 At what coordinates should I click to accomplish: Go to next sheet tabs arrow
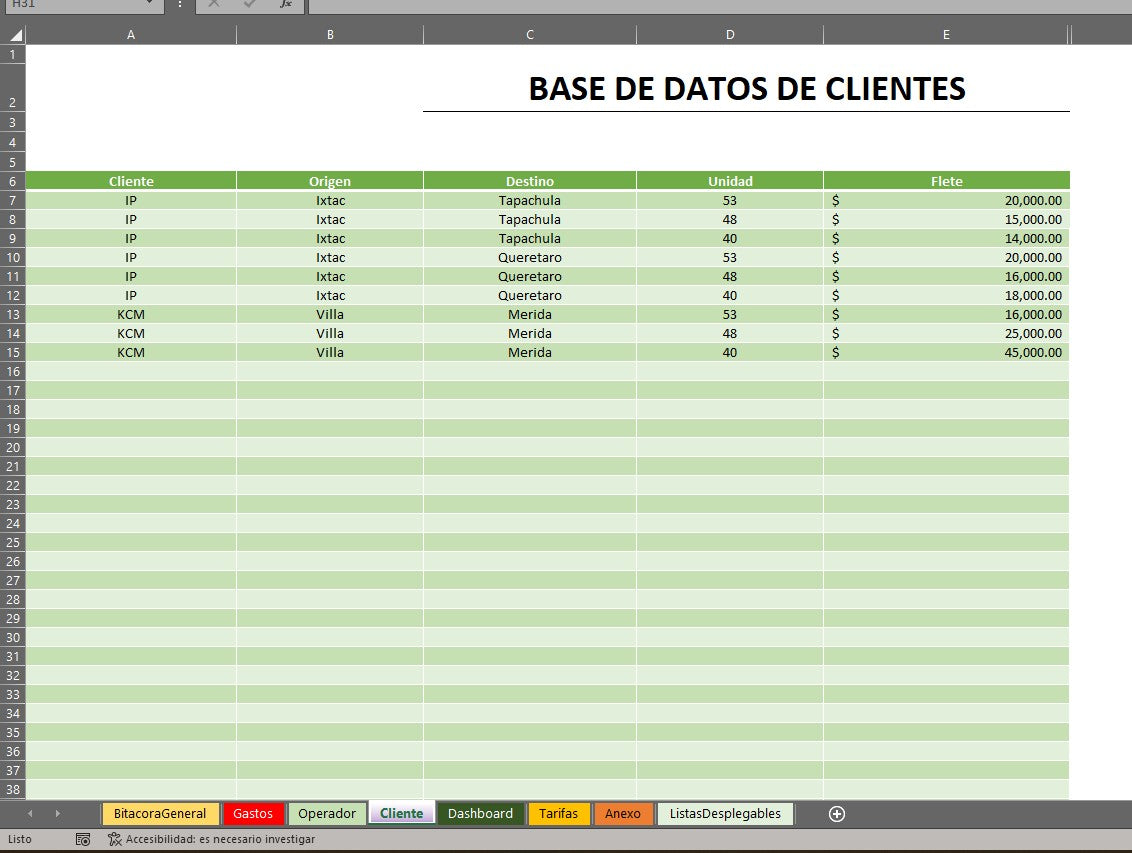click(x=57, y=814)
